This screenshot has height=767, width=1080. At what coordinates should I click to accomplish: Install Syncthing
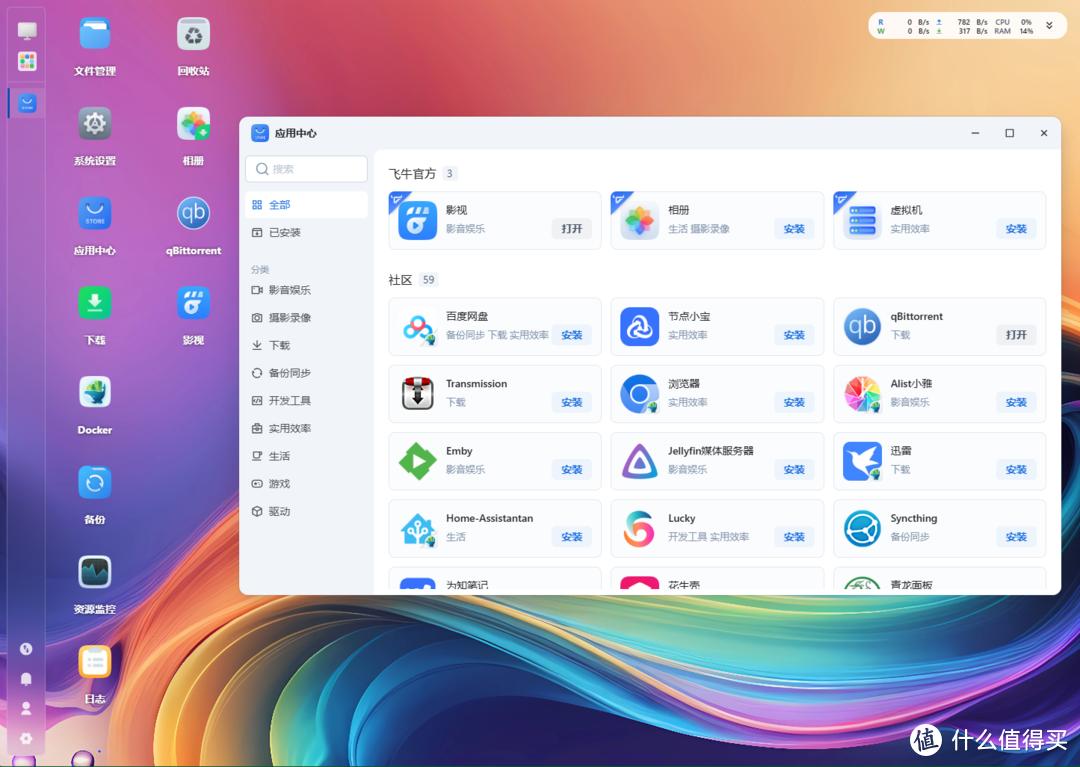pos(1016,536)
